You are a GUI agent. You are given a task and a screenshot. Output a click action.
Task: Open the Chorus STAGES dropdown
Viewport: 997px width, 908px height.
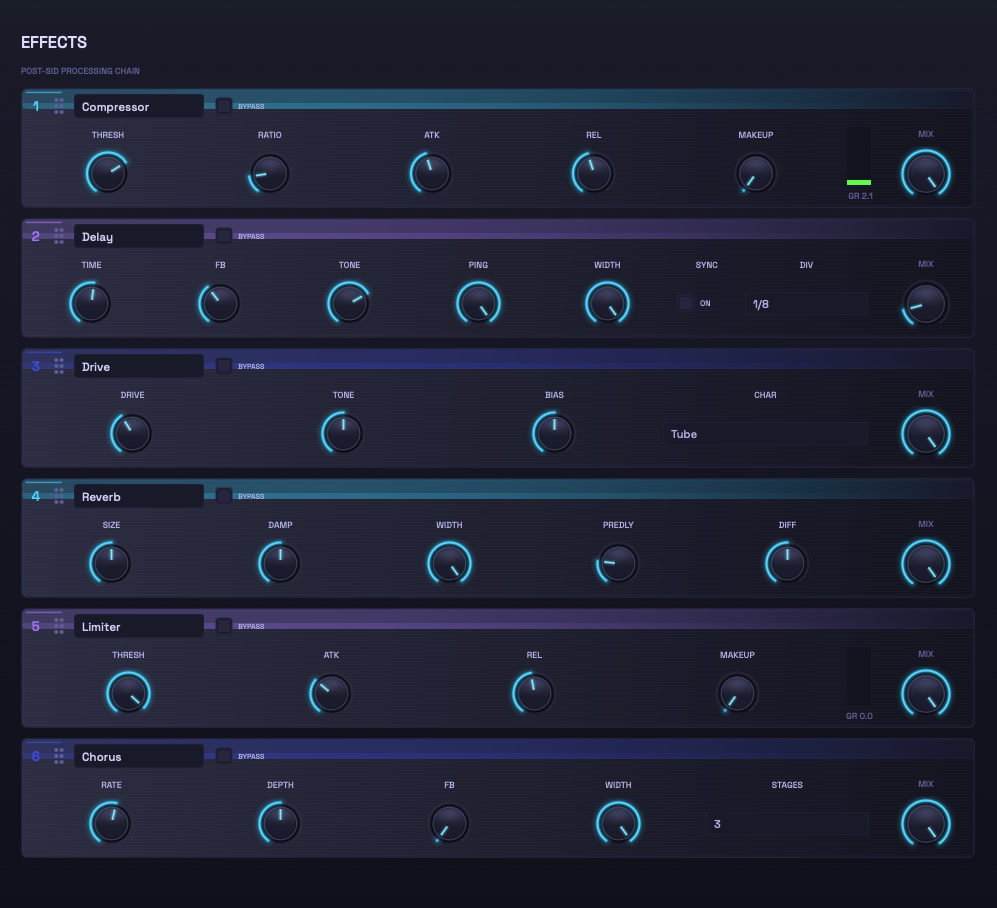tap(787, 823)
